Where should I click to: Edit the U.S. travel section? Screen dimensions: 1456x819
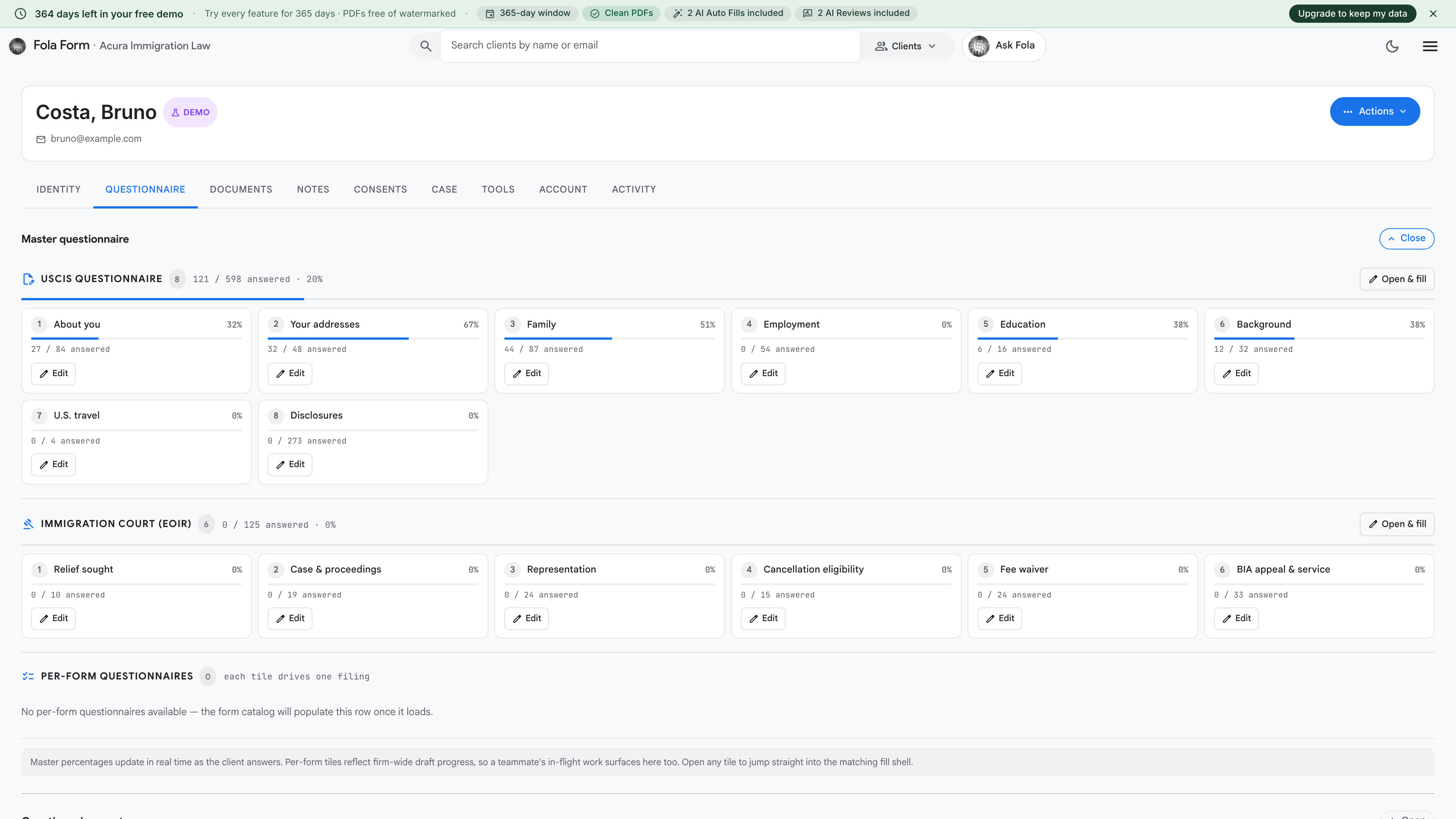pyautogui.click(x=54, y=464)
